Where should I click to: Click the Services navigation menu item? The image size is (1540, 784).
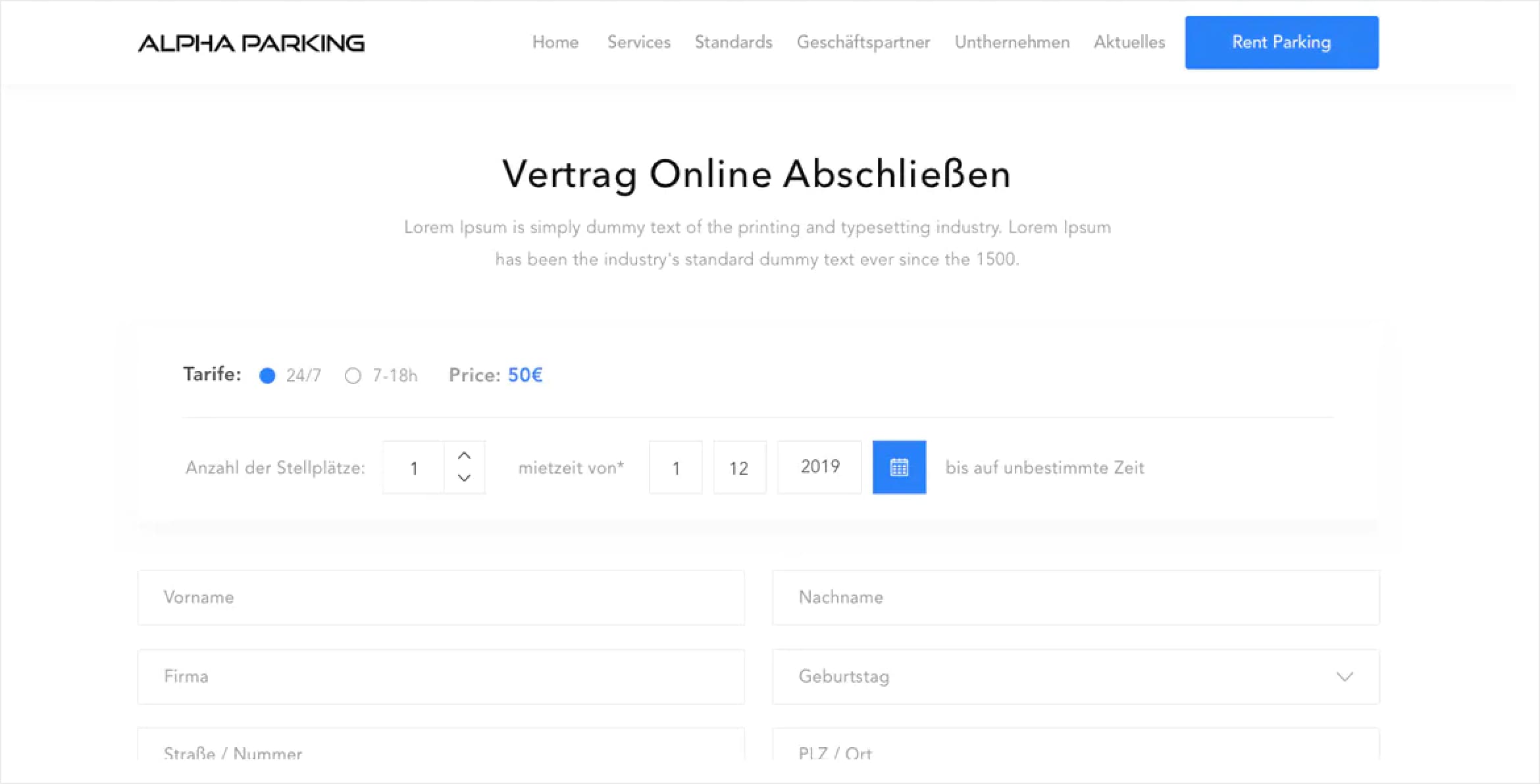coord(637,41)
